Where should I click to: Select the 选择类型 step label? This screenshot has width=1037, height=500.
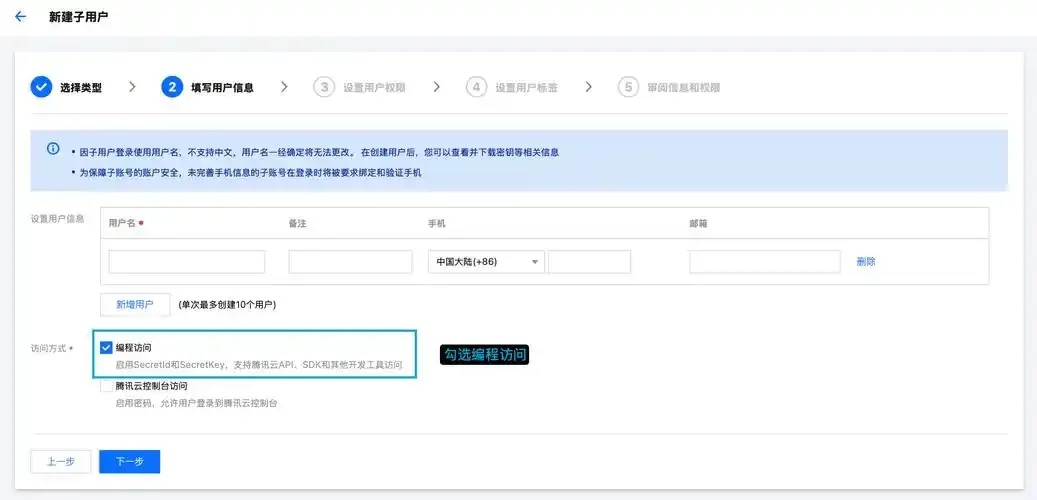click(x=81, y=87)
